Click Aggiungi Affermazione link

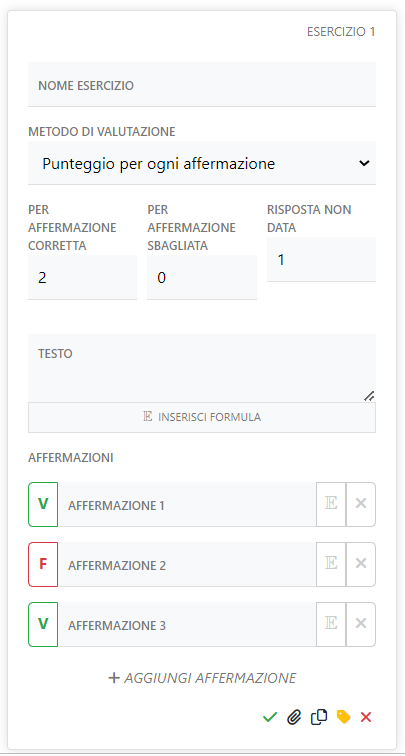202,678
